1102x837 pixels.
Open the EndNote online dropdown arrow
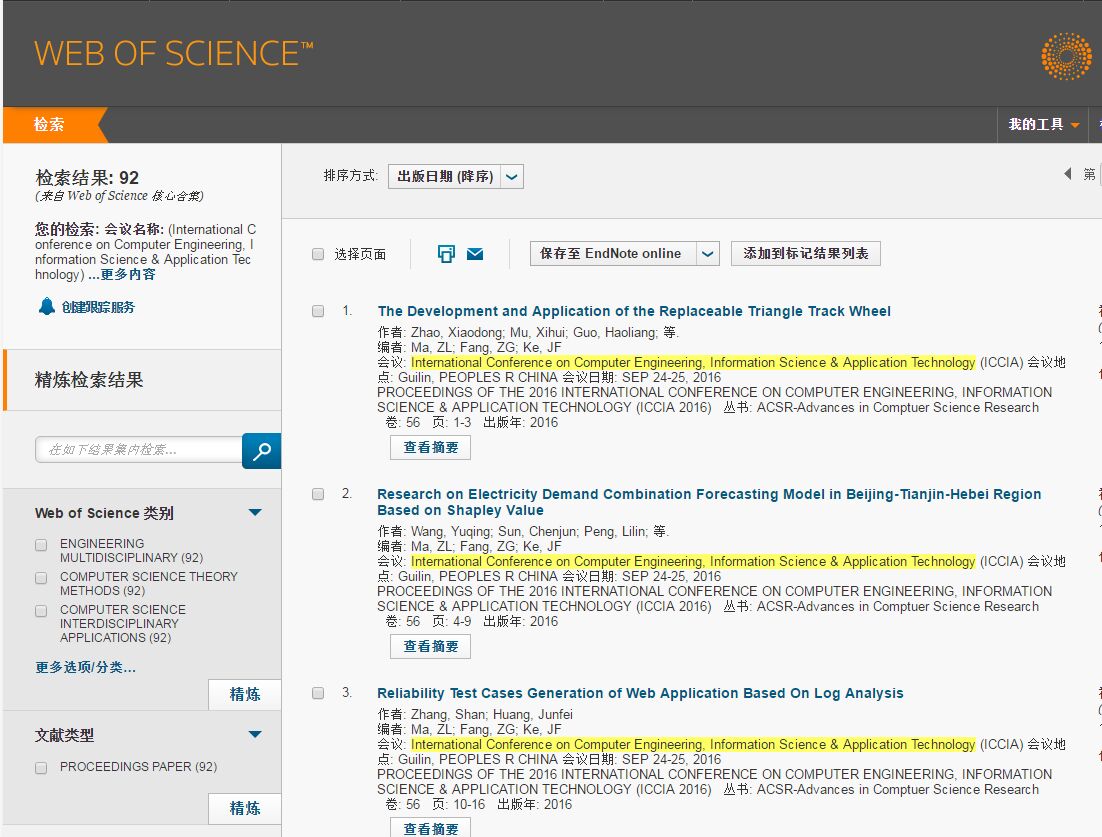point(708,254)
